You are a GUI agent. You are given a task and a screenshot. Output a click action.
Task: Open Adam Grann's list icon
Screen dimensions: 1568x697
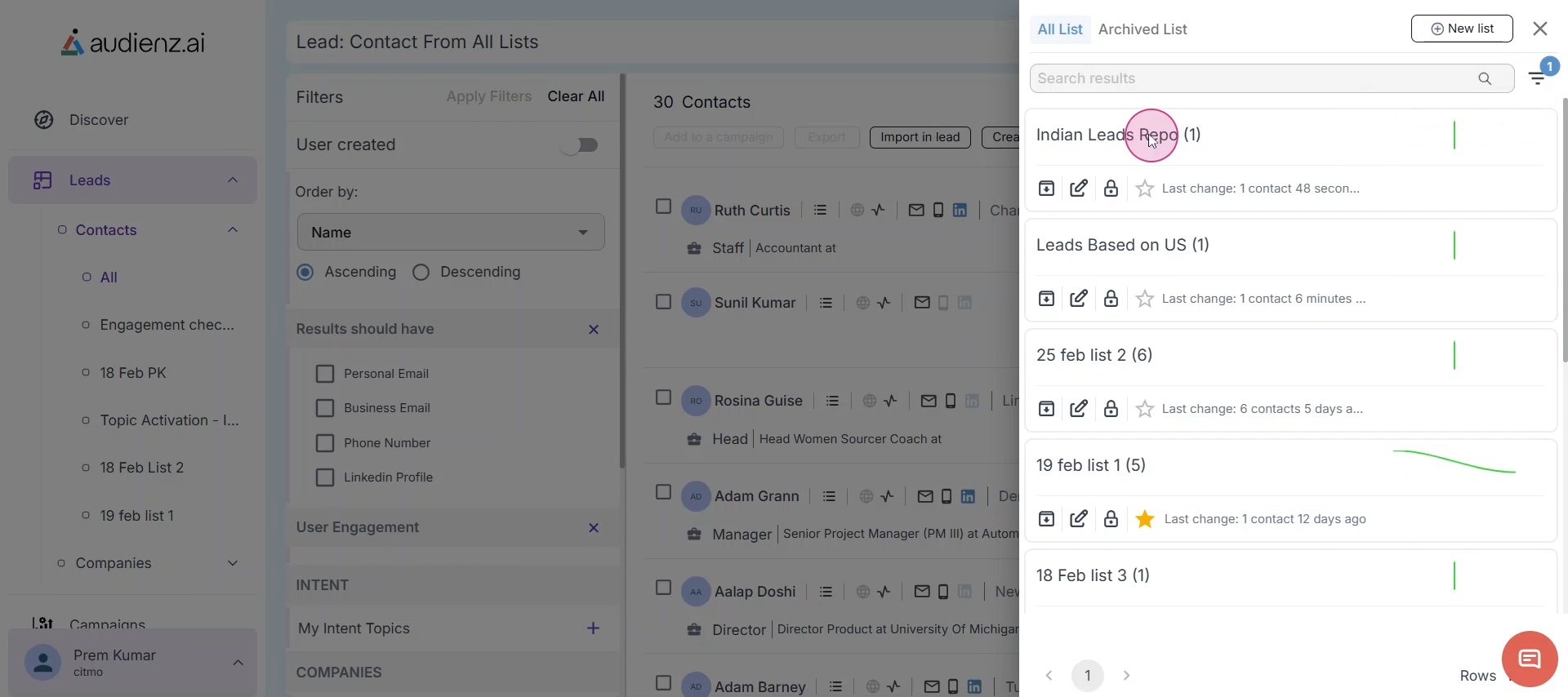click(829, 496)
